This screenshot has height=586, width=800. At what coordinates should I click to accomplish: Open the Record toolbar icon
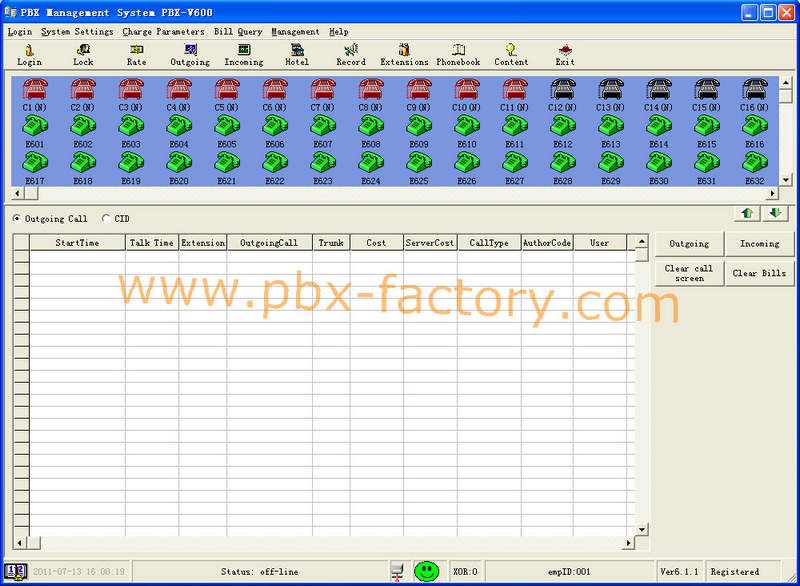click(351, 55)
